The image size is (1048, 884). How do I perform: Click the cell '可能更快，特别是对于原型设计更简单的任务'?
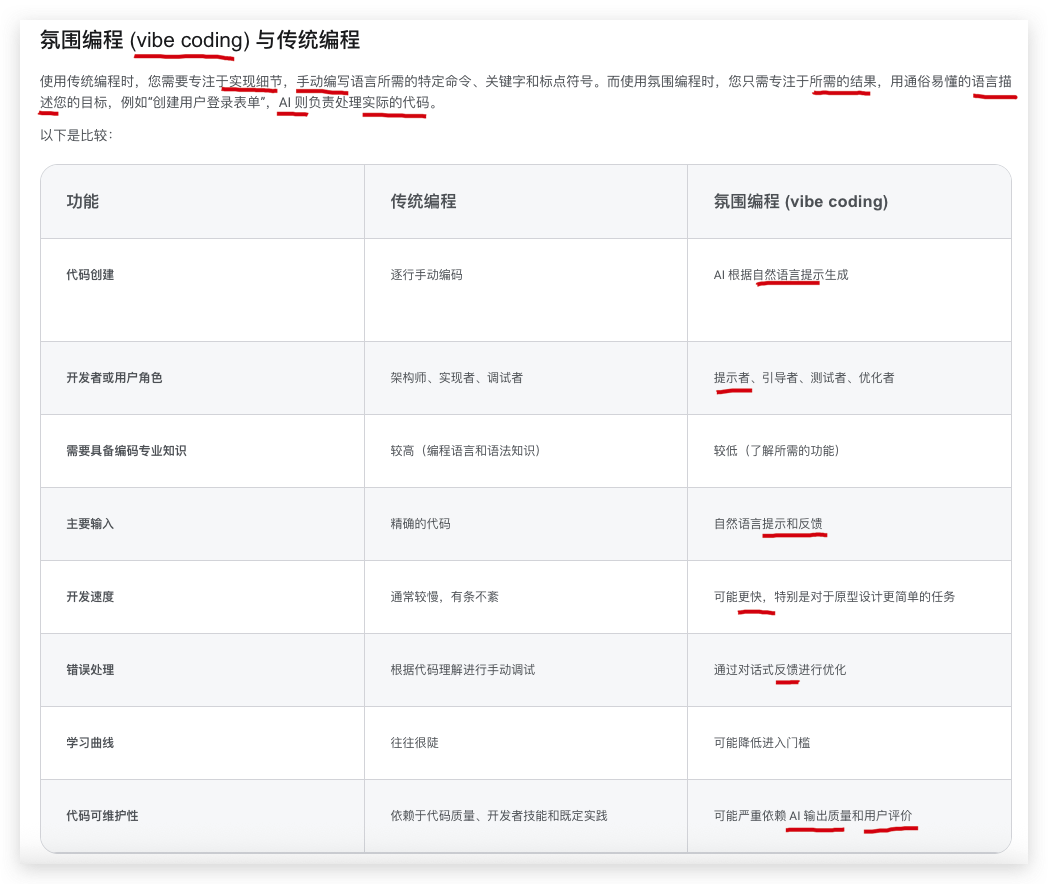pyautogui.click(x=834, y=597)
